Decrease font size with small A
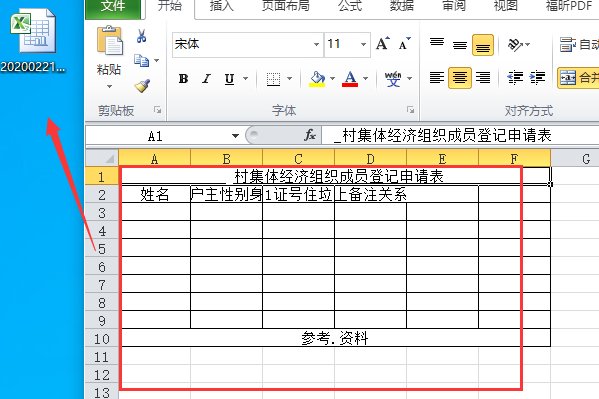This screenshot has width=599, height=399. 405,44
